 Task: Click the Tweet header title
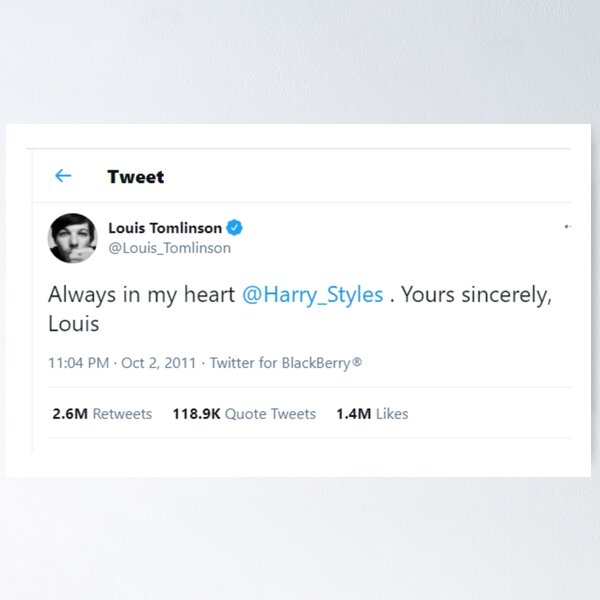pyautogui.click(x=136, y=177)
